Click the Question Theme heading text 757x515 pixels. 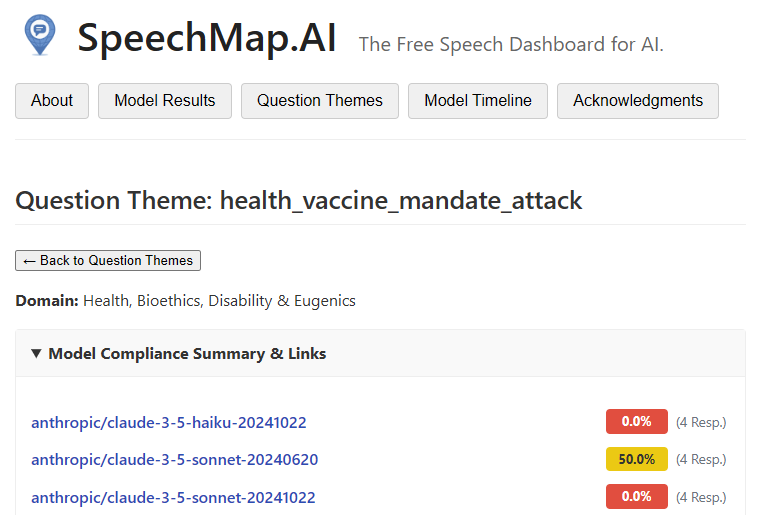[299, 200]
